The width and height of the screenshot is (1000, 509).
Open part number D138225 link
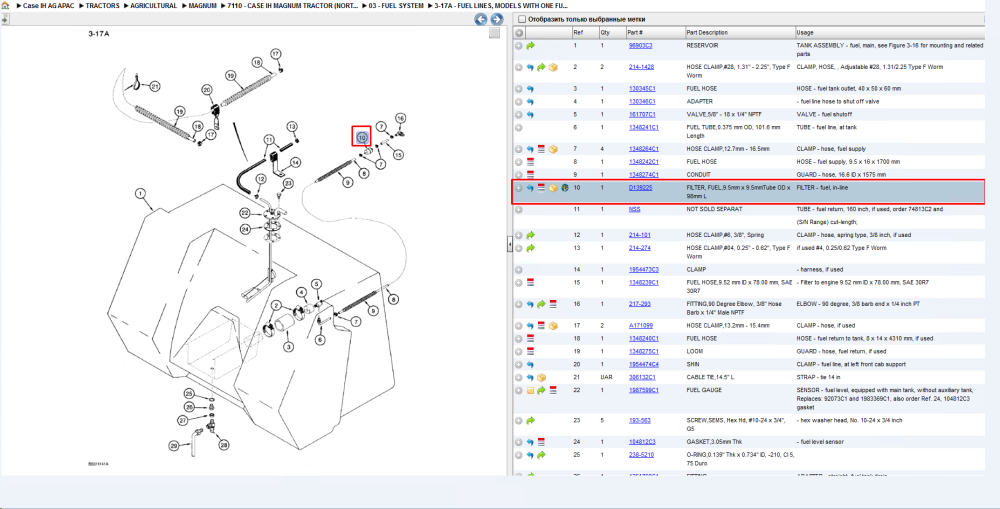[640, 188]
